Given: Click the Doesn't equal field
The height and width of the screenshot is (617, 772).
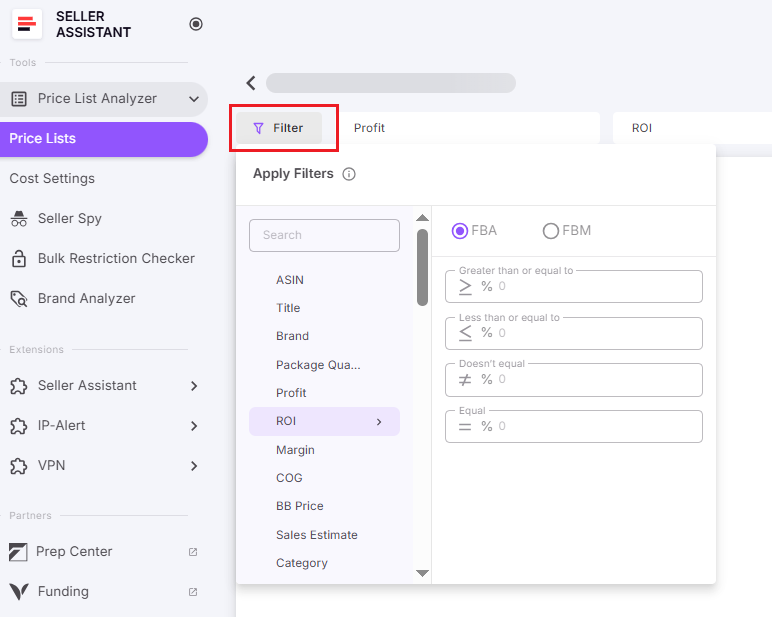Looking at the screenshot, I should (574, 380).
